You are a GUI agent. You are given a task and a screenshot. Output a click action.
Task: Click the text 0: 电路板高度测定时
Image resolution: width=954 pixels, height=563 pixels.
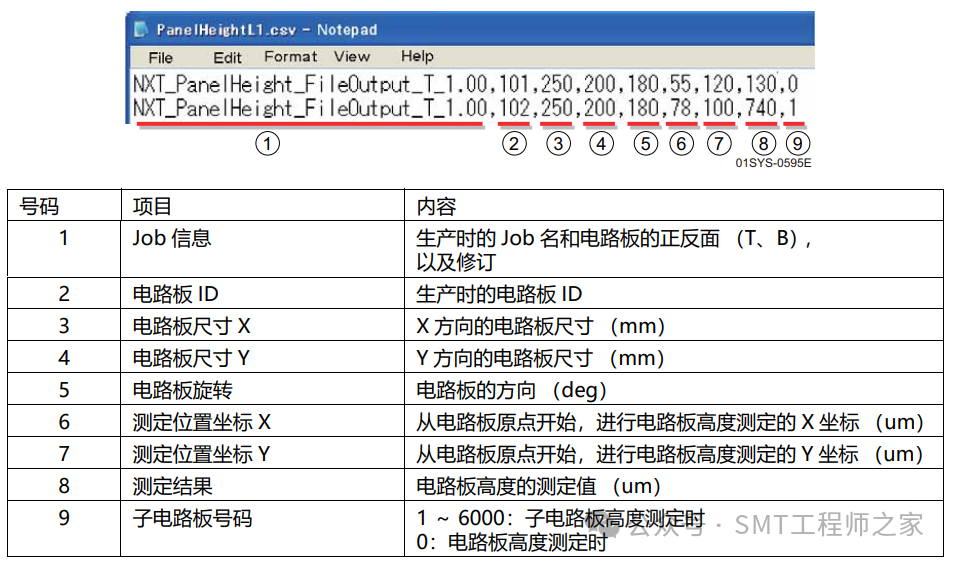(x=512, y=542)
